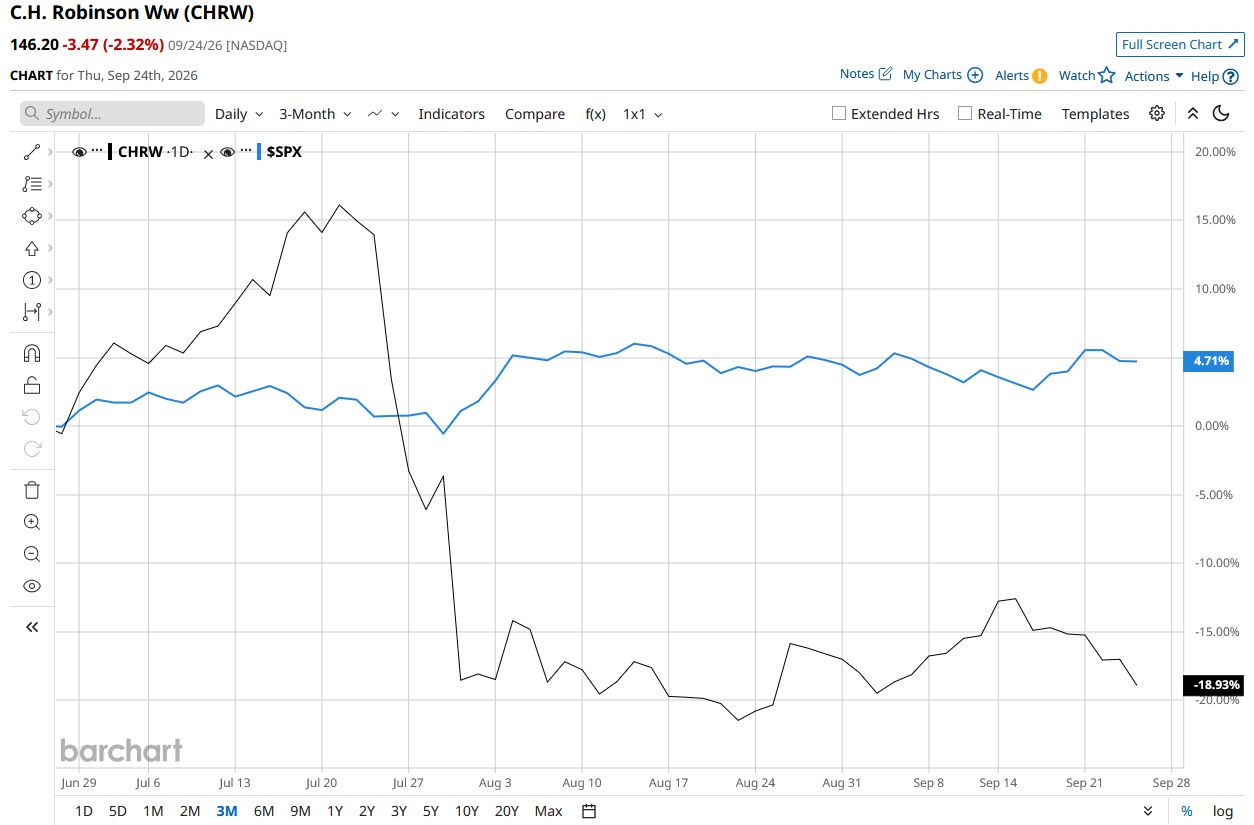The height and width of the screenshot is (825, 1254).
Task: Open the Daily frequency dropdown
Action: point(239,114)
